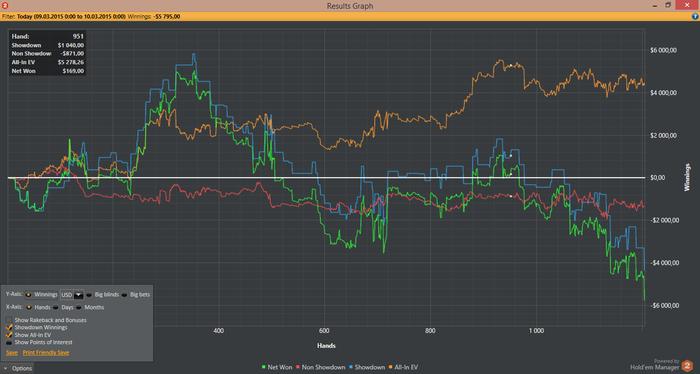Click the Print Friendly Save link
The image size is (700, 374).
pyautogui.click(x=46, y=353)
